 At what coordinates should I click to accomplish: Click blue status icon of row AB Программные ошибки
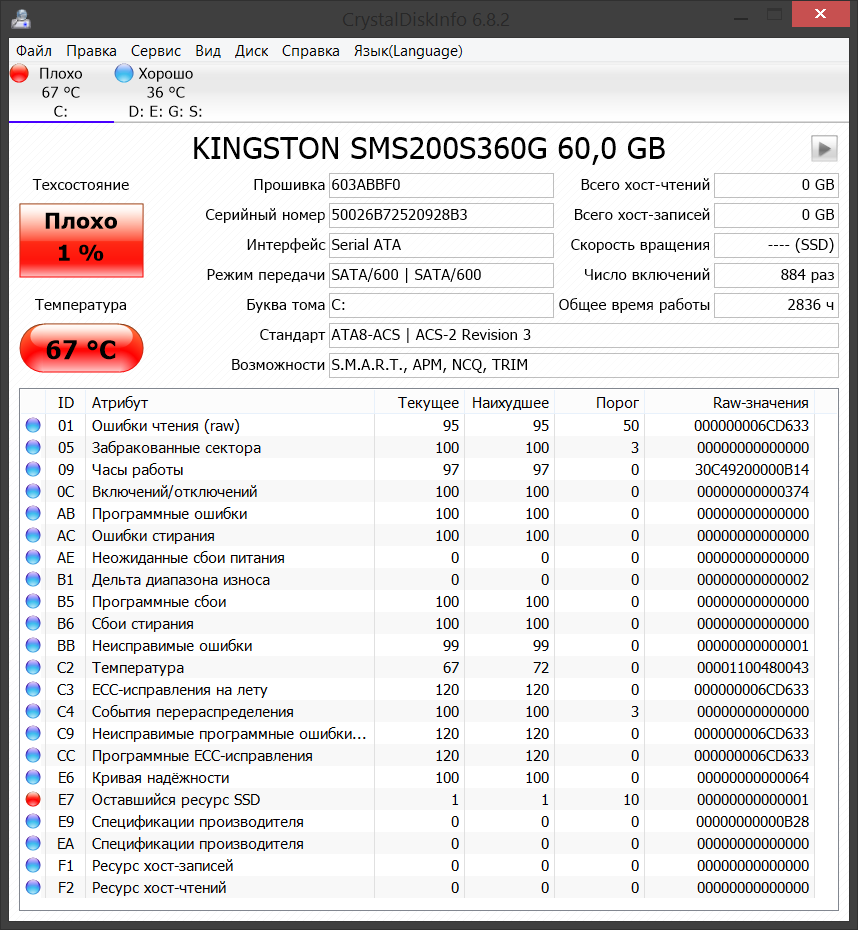(x=33, y=513)
